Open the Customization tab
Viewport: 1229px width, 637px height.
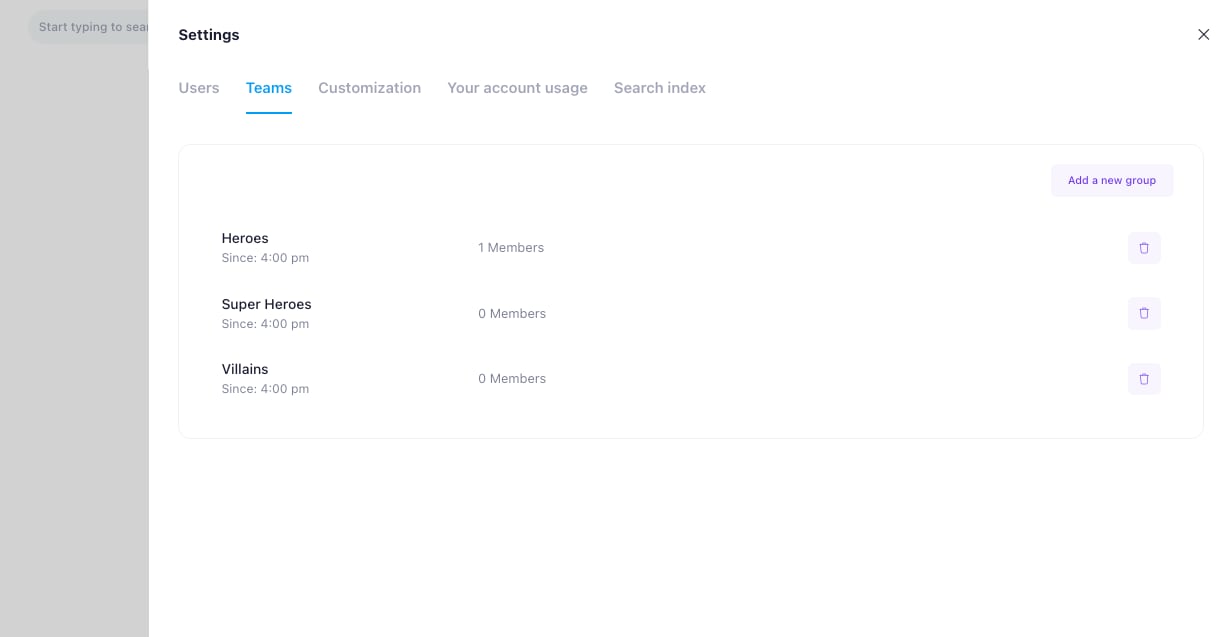(370, 88)
